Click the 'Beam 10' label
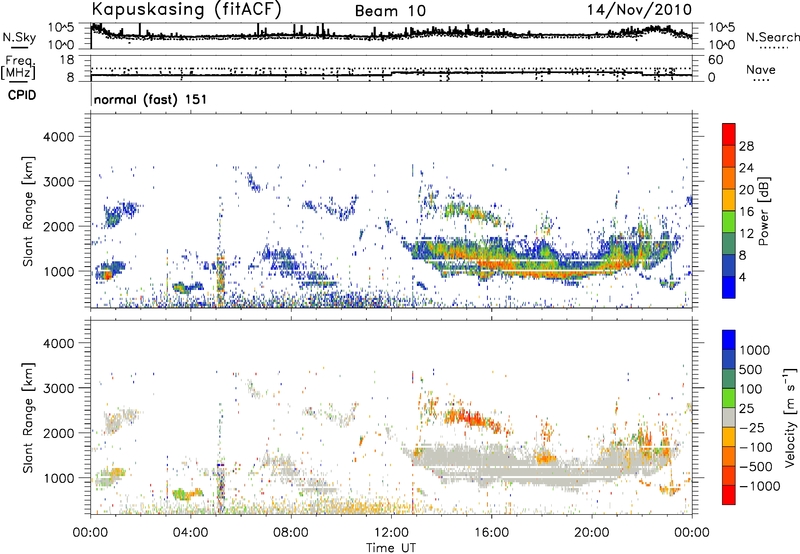This screenshot has height=554, width=800. point(390,11)
